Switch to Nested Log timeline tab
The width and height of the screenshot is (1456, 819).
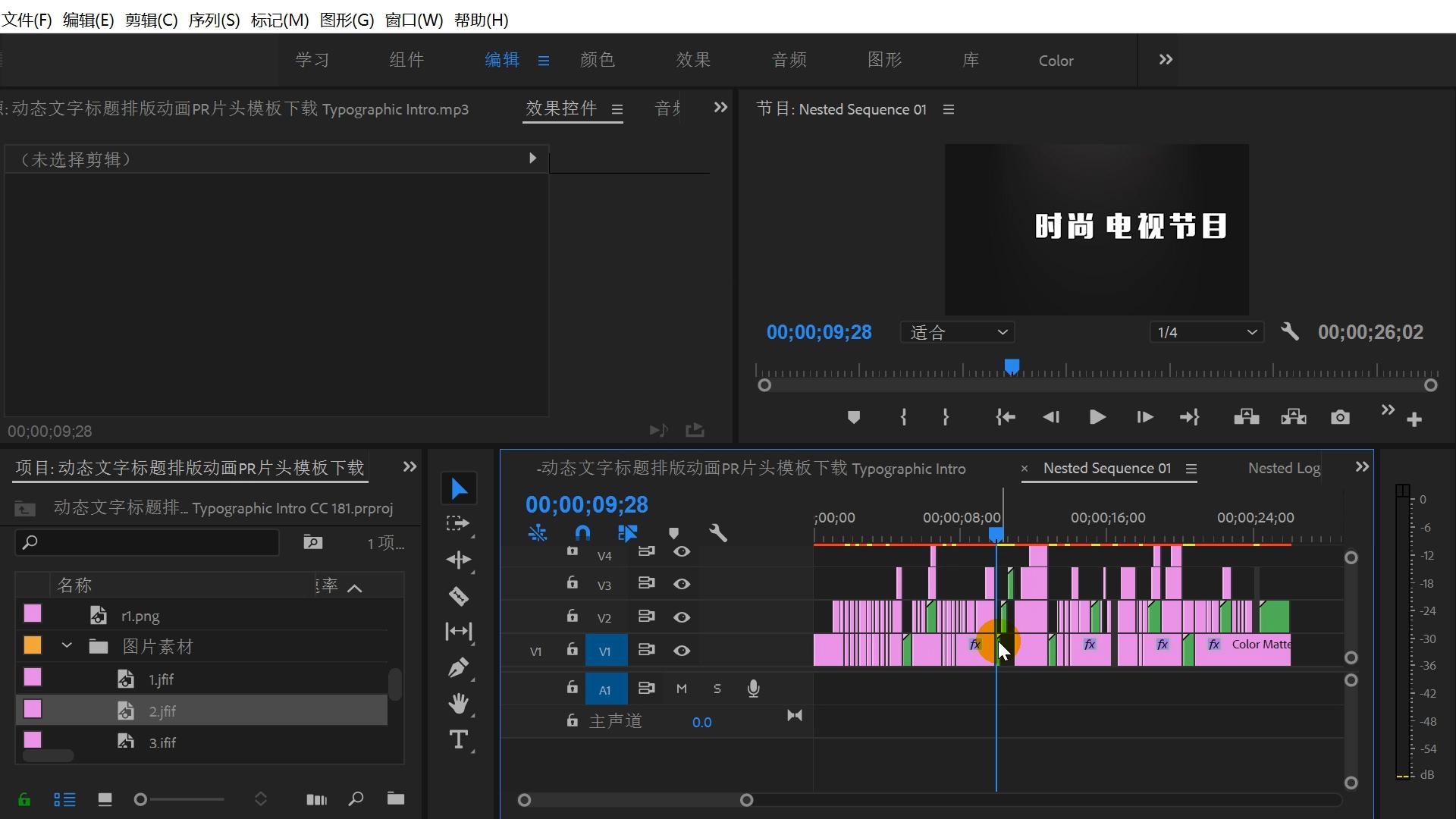(x=1285, y=468)
